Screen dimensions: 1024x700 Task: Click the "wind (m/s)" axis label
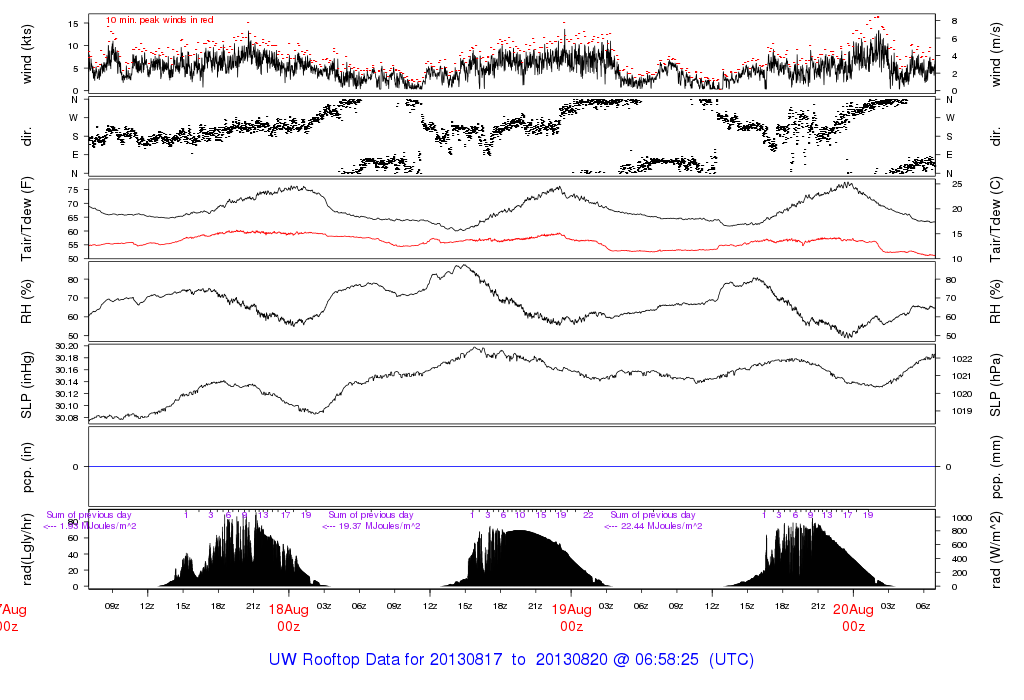996,55
